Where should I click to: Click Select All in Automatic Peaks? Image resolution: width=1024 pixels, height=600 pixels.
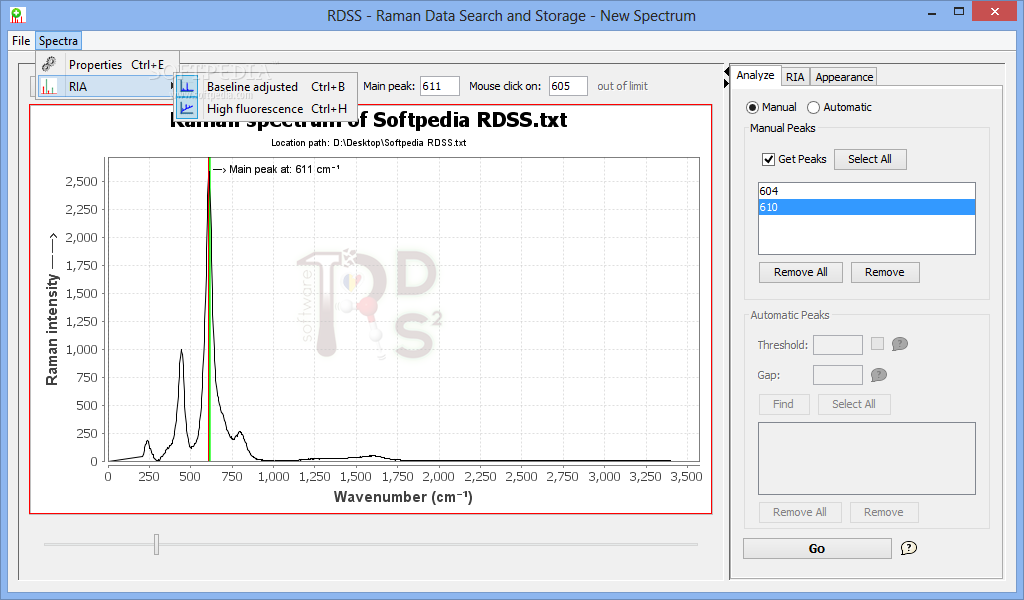(x=854, y=404)
